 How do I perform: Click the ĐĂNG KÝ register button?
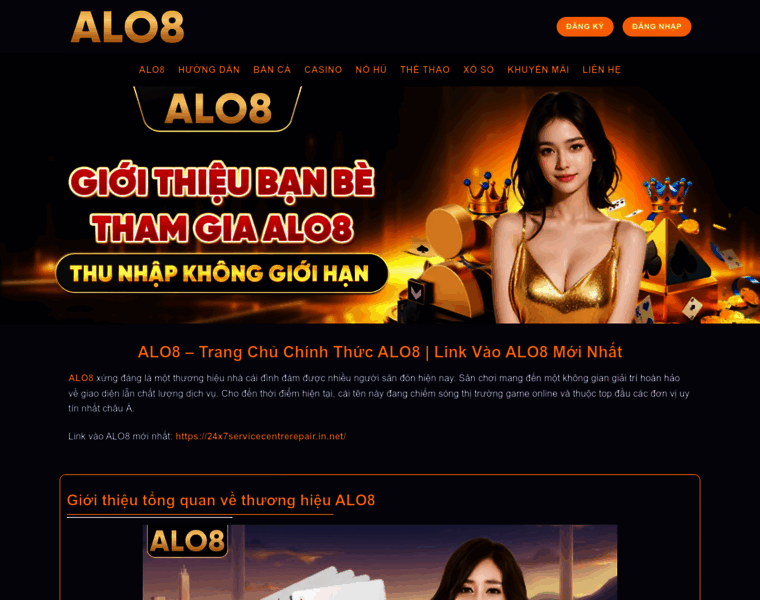(585, 27)
